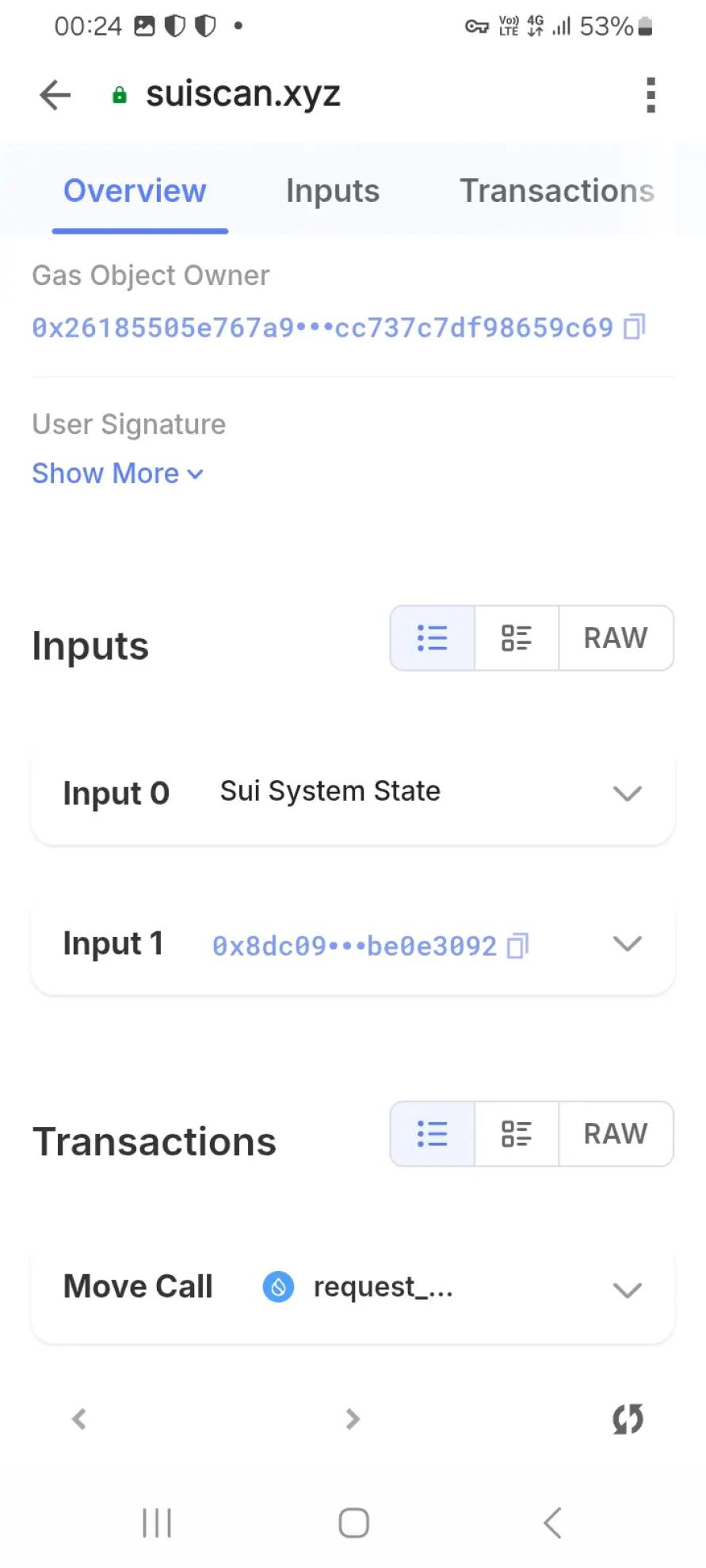This screenshot has width=706, height=1568.
Task: Tap the refresh icon in bottom bar
Action: pyautogui.click(x=628, y=1418)
